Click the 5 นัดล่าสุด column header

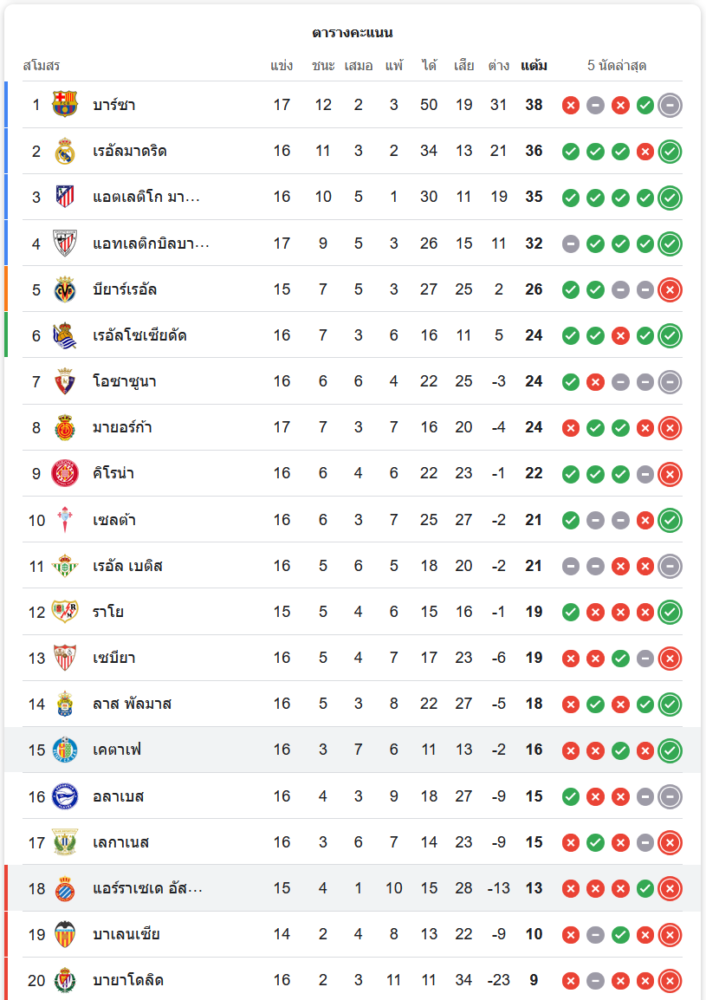pyautogui.click(x=617, y=66)
